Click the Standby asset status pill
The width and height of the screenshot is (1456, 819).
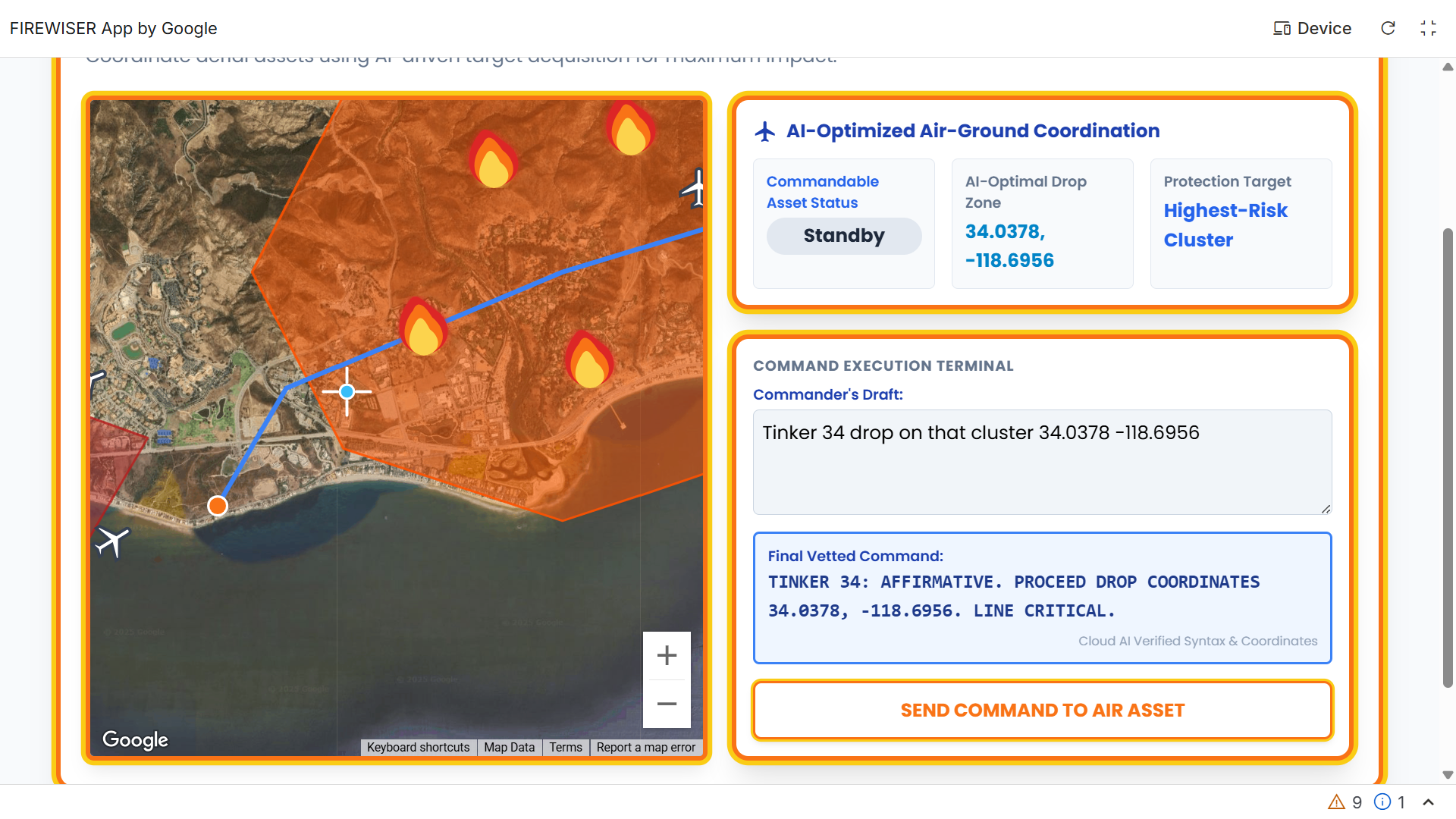[x=844, y=236]
